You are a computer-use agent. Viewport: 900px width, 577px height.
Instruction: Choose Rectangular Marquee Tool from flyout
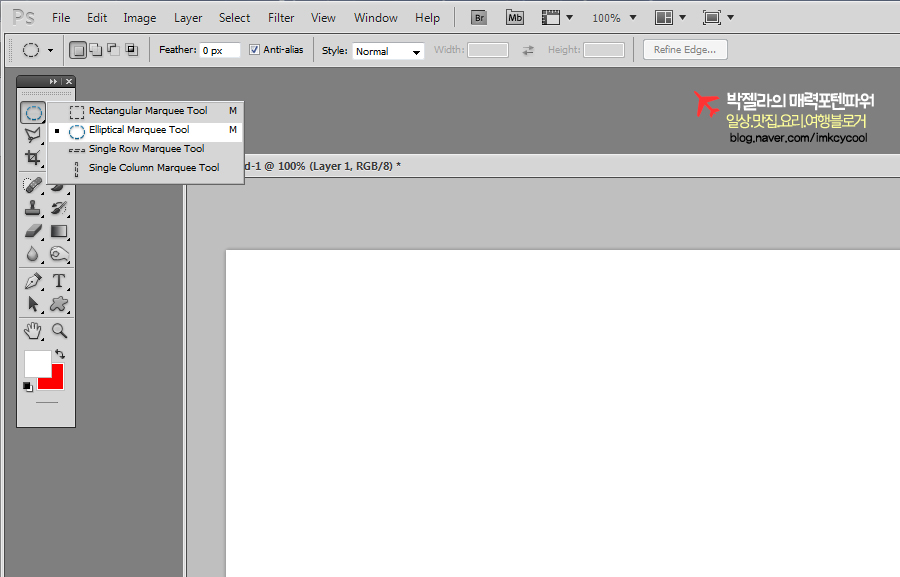[147, 111]
